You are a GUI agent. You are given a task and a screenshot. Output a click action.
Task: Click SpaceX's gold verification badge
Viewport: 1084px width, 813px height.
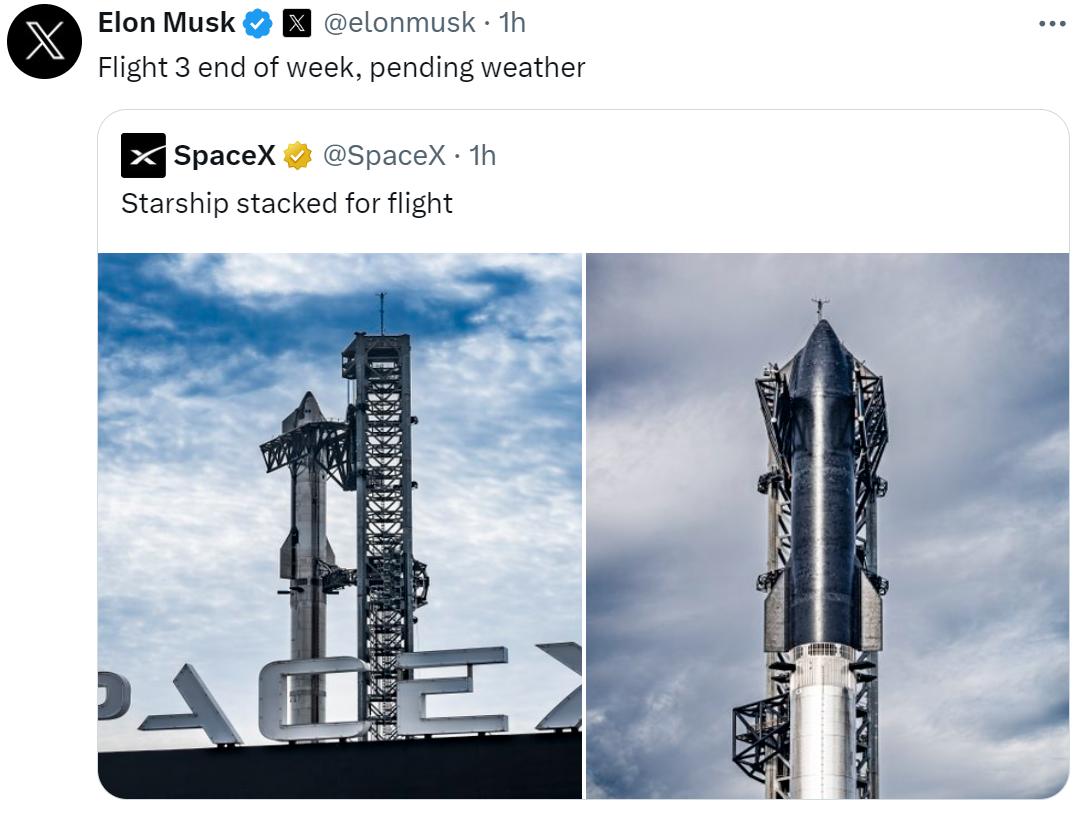(298, 155)
